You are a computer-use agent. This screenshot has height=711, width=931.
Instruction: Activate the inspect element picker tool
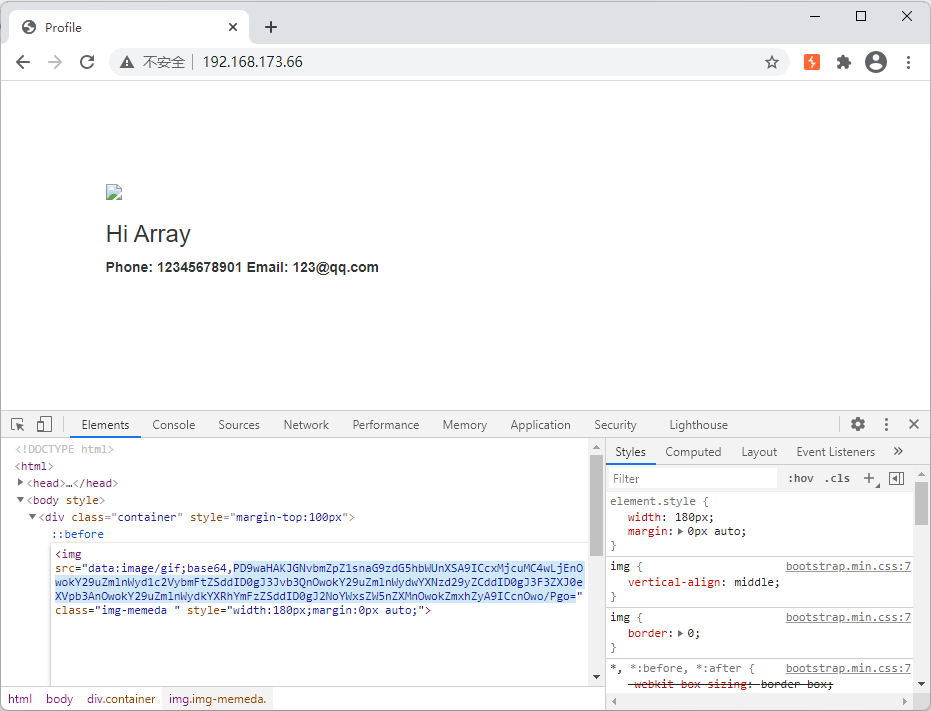click(18, 425)
